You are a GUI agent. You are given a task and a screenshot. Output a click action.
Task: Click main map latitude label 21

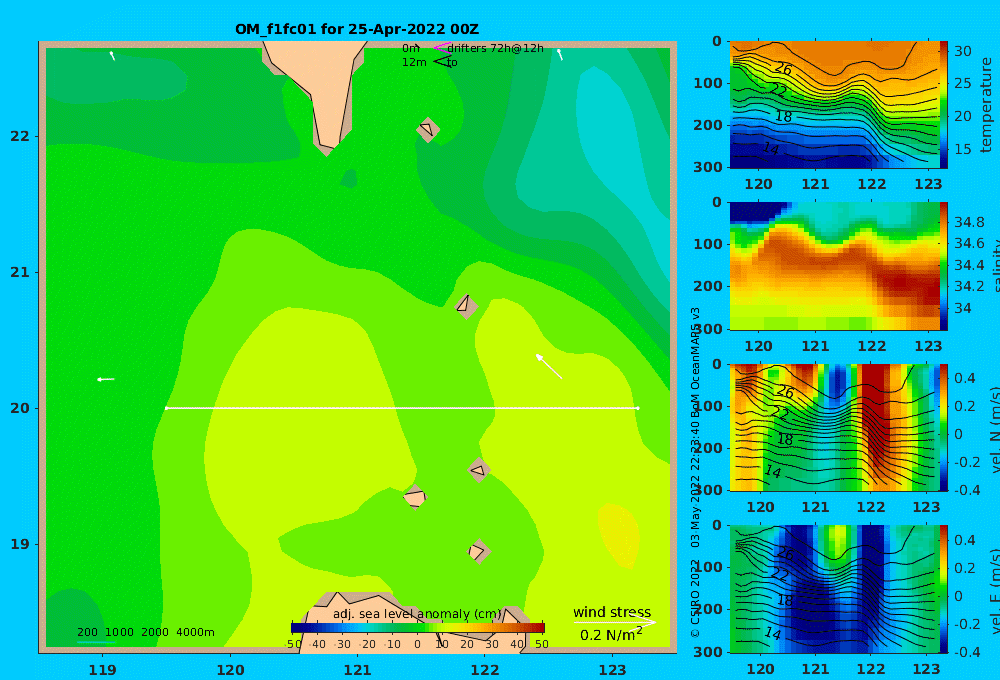coord(20,272)
